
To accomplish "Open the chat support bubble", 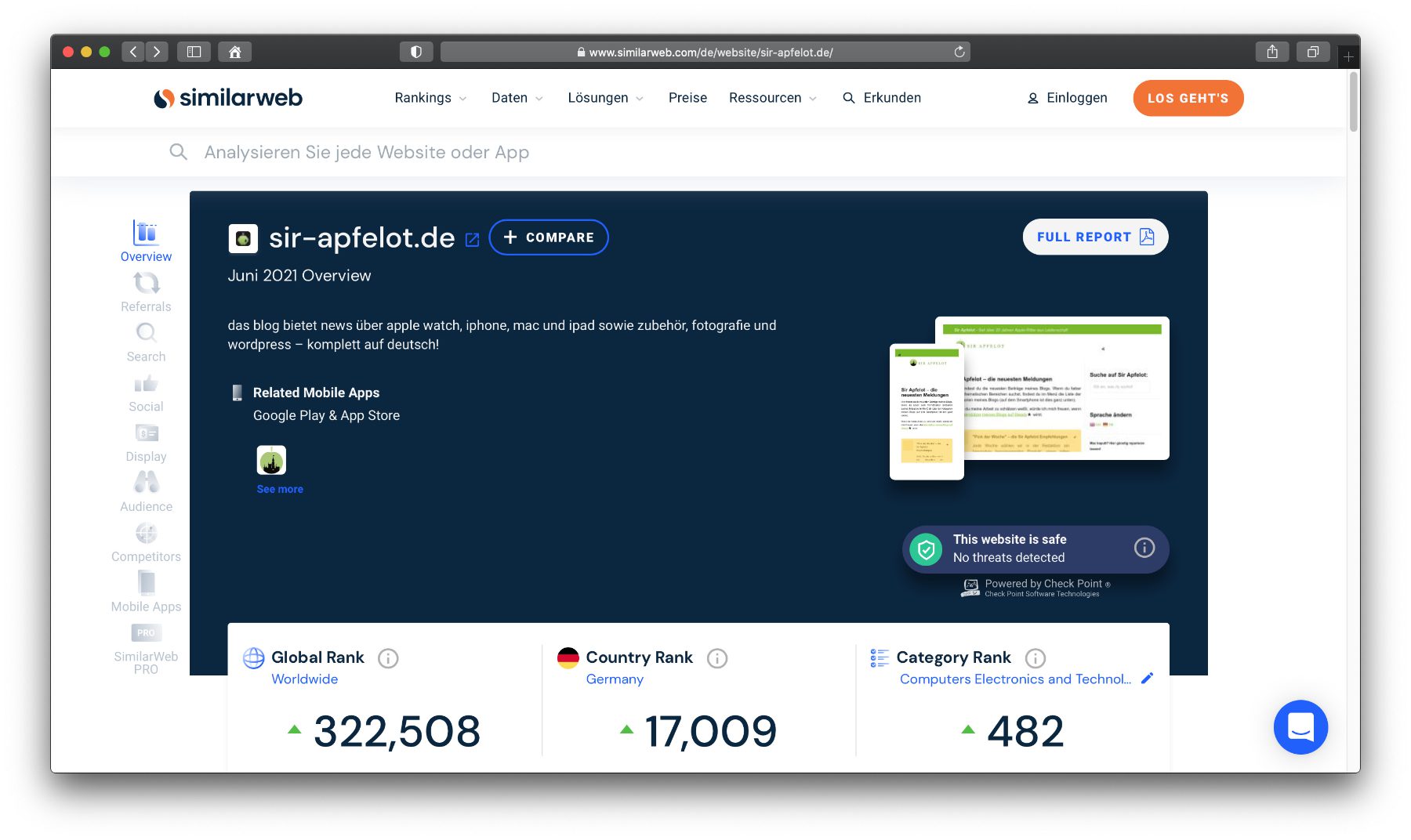I will pos(1300,726).
